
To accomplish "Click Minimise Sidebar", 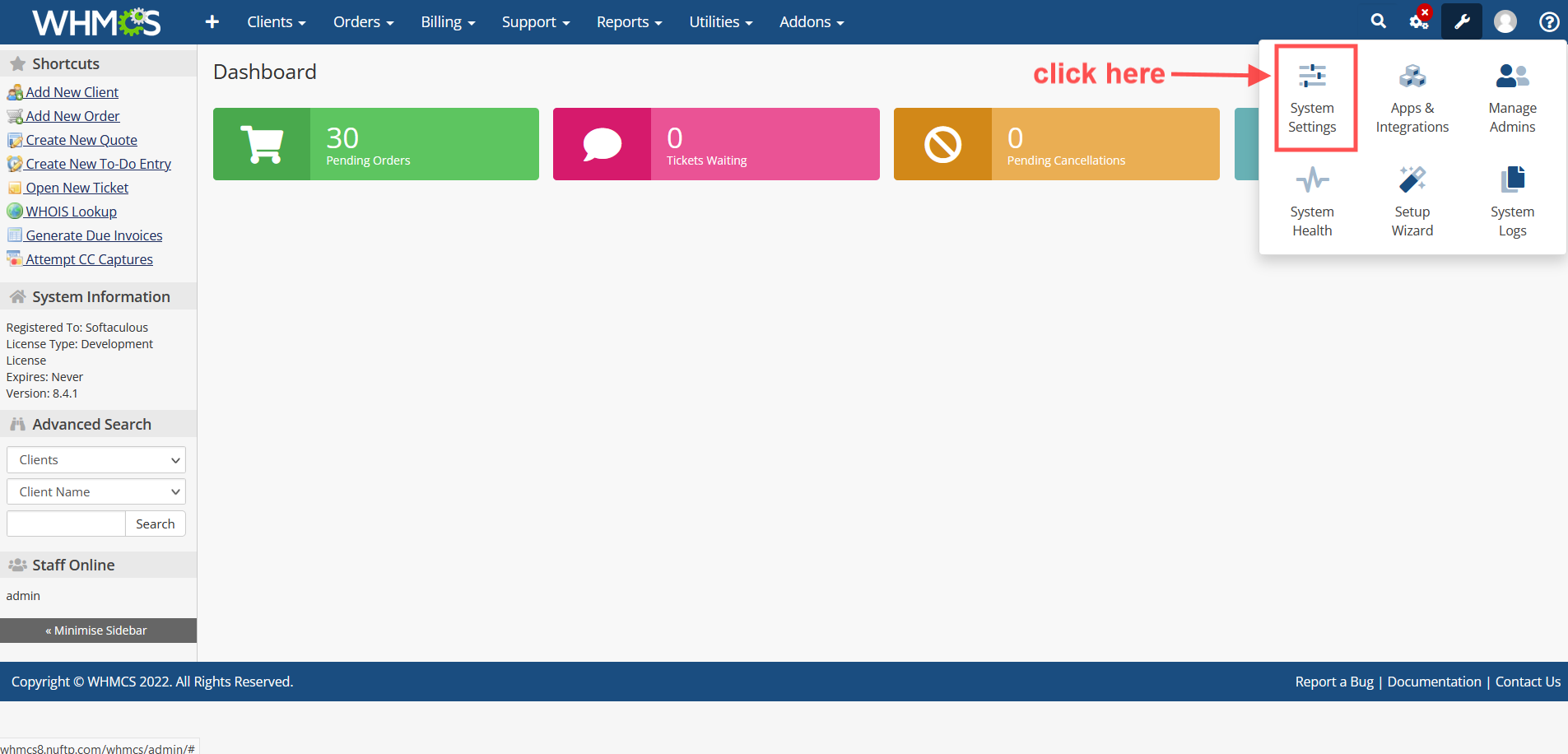I will pyautogui.click(x=97, y=631).
